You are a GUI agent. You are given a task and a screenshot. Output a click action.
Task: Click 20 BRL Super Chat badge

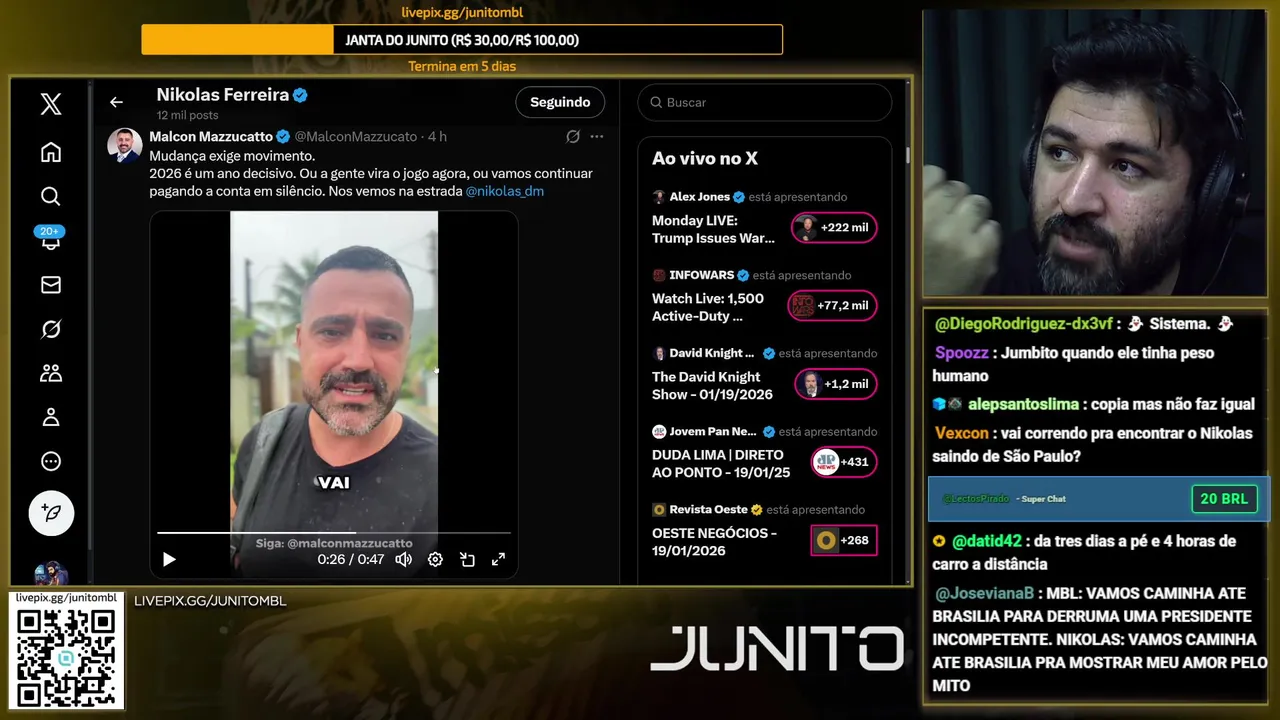1224,499
